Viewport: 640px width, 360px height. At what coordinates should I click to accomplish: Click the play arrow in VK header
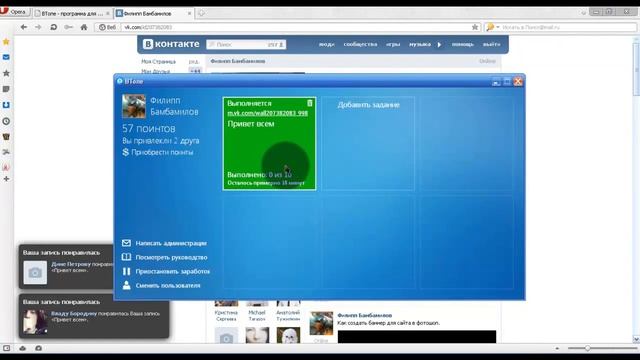pos(439,44)
